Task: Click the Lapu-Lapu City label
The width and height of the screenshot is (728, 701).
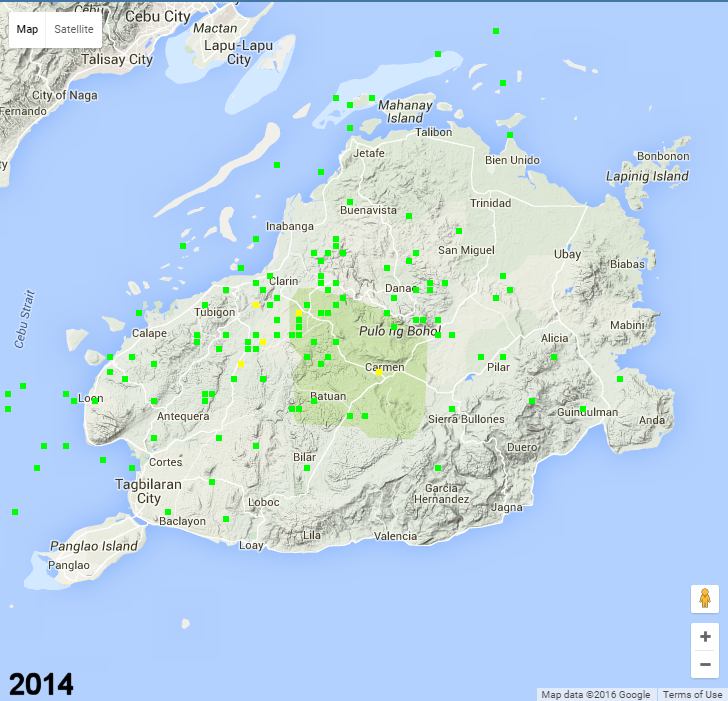Action: pyautogui.click(x=239, y=52)
